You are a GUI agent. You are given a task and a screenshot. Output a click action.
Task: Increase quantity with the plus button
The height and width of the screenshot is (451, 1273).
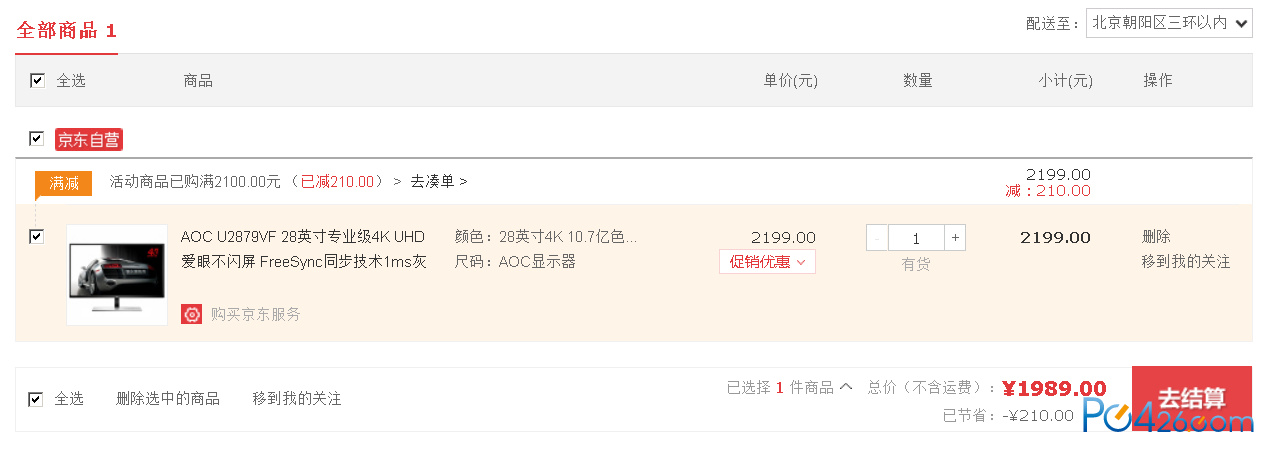pyautogui.click(x=956, y=238)
